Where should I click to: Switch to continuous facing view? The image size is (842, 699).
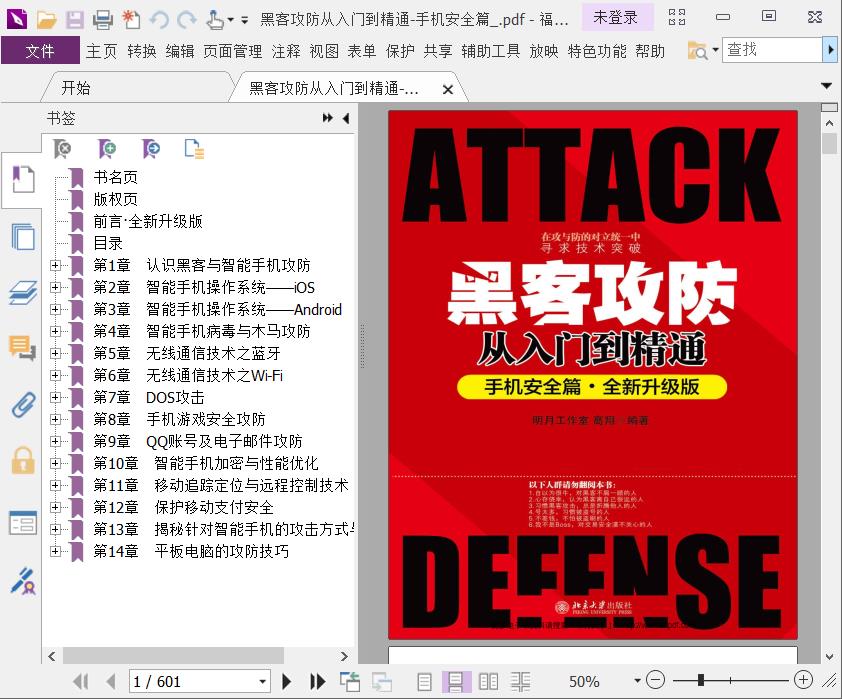520,681
